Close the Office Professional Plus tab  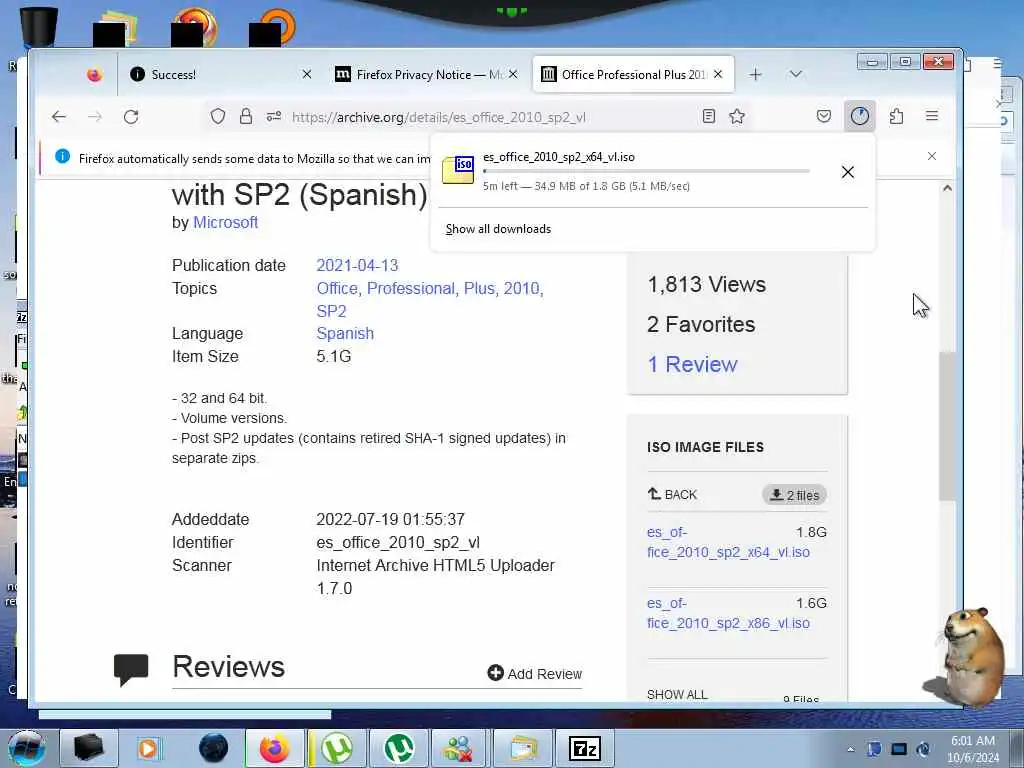(718, 74)
